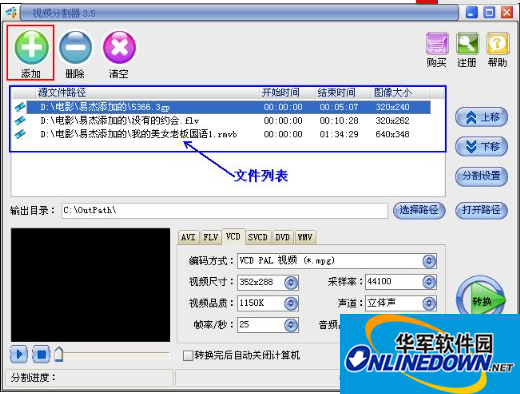Expand the video quality 1150K dropdown
This screenshot has width=520, height=394.
(x=291, y=303)
